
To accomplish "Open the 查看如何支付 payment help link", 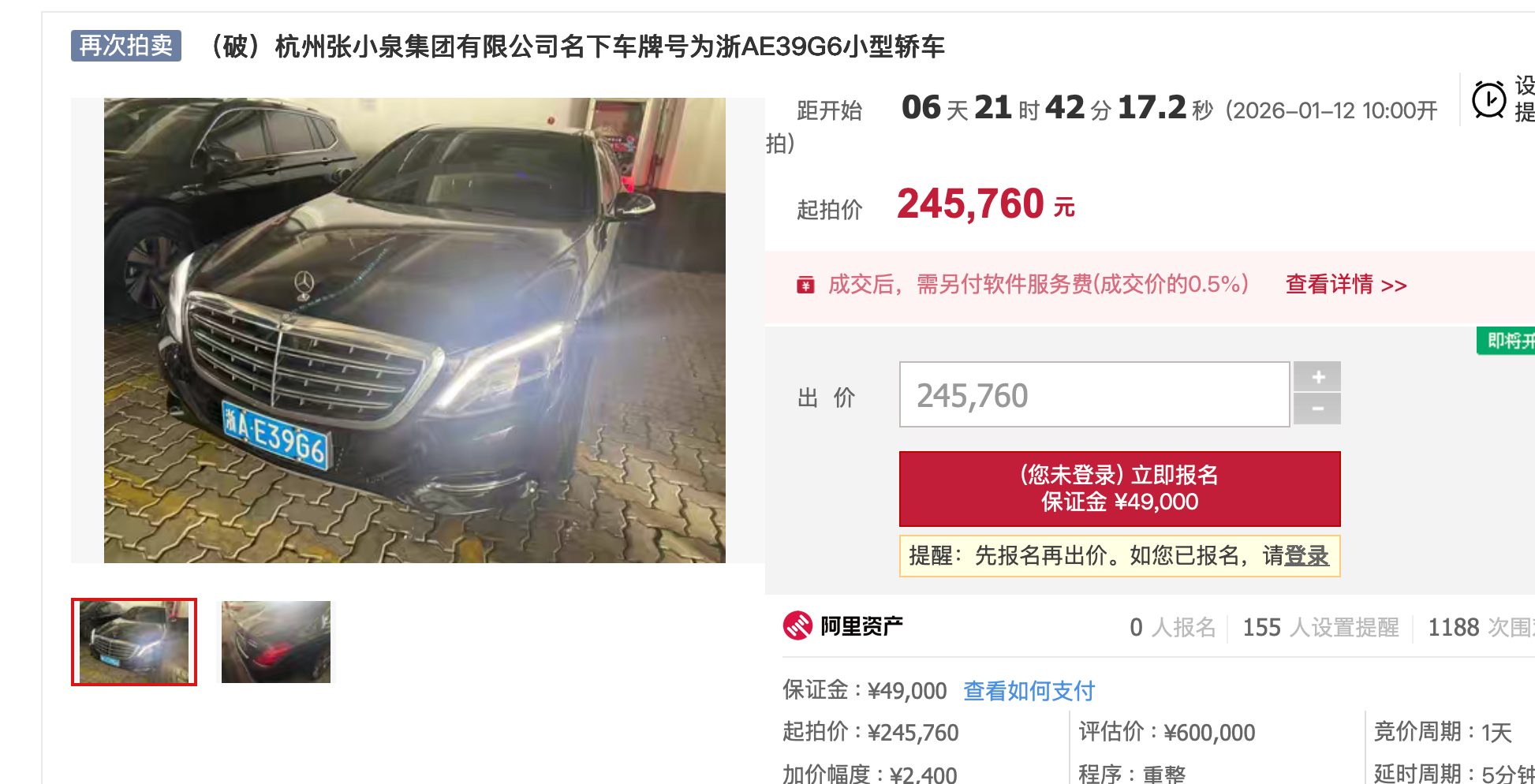I will pyautogui.click(x=1029, y=691).
